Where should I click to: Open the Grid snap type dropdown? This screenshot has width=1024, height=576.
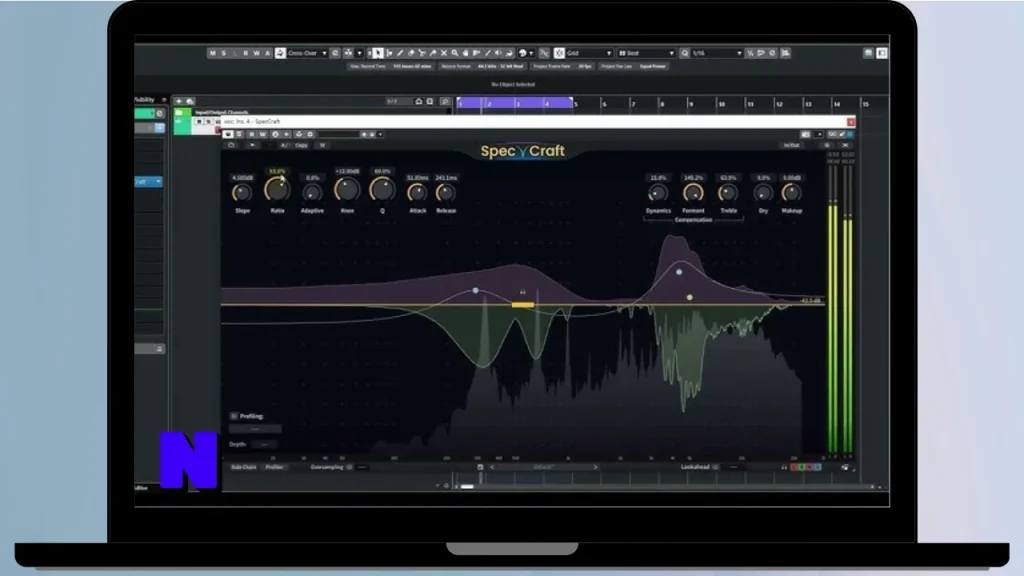590,53
